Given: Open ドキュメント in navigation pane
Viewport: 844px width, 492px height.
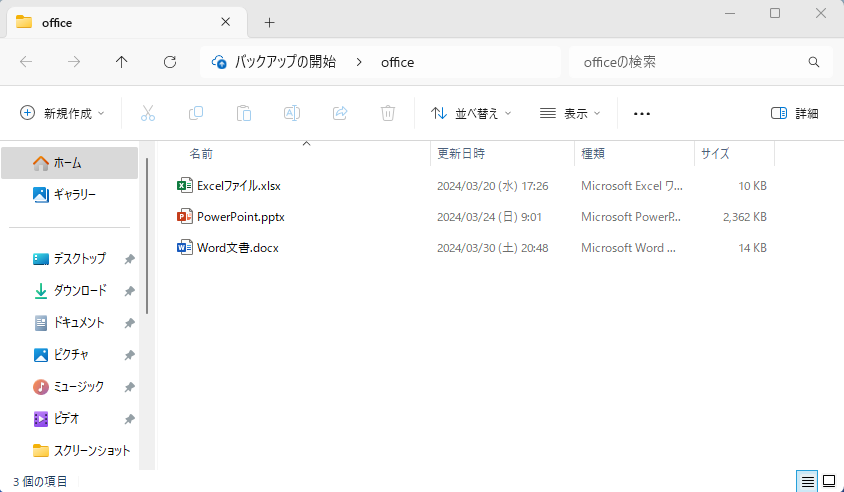Looking at the screenshot, I should coord(69,322).
